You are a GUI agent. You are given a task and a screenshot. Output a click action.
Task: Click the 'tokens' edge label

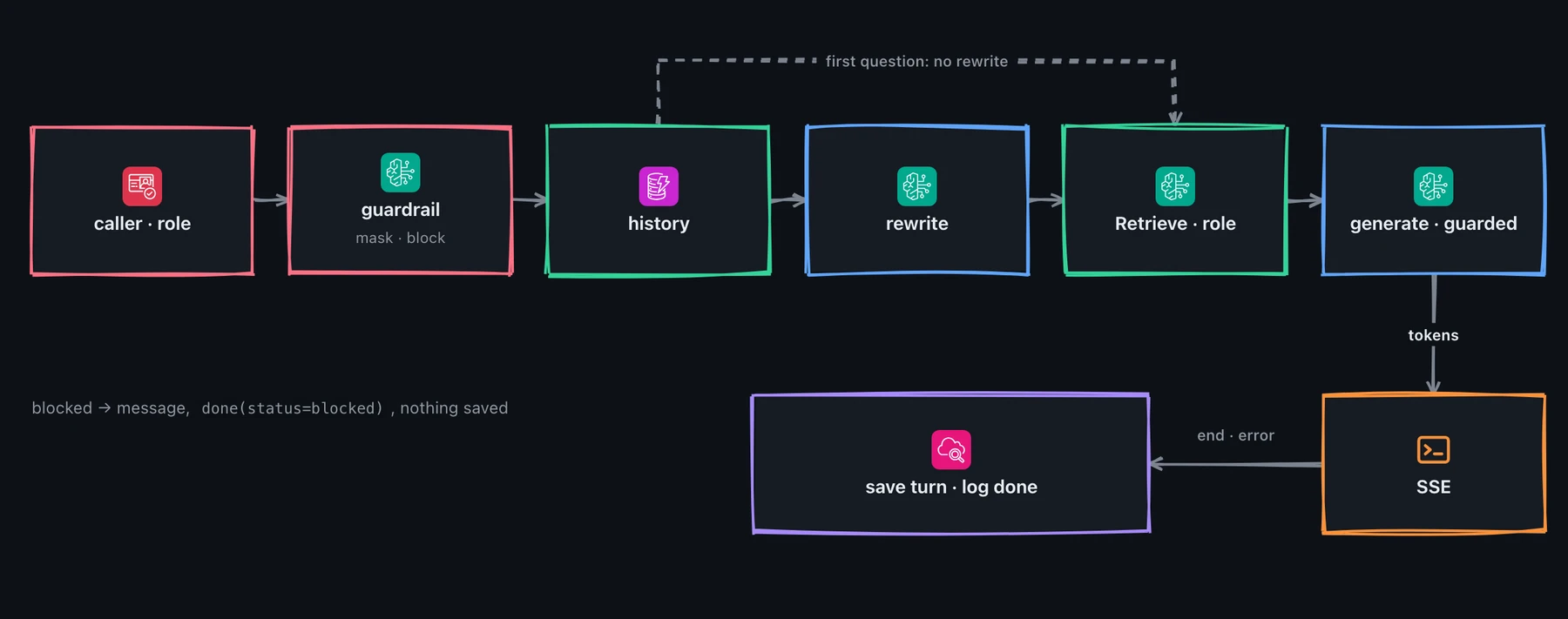tap(1433, 335)
